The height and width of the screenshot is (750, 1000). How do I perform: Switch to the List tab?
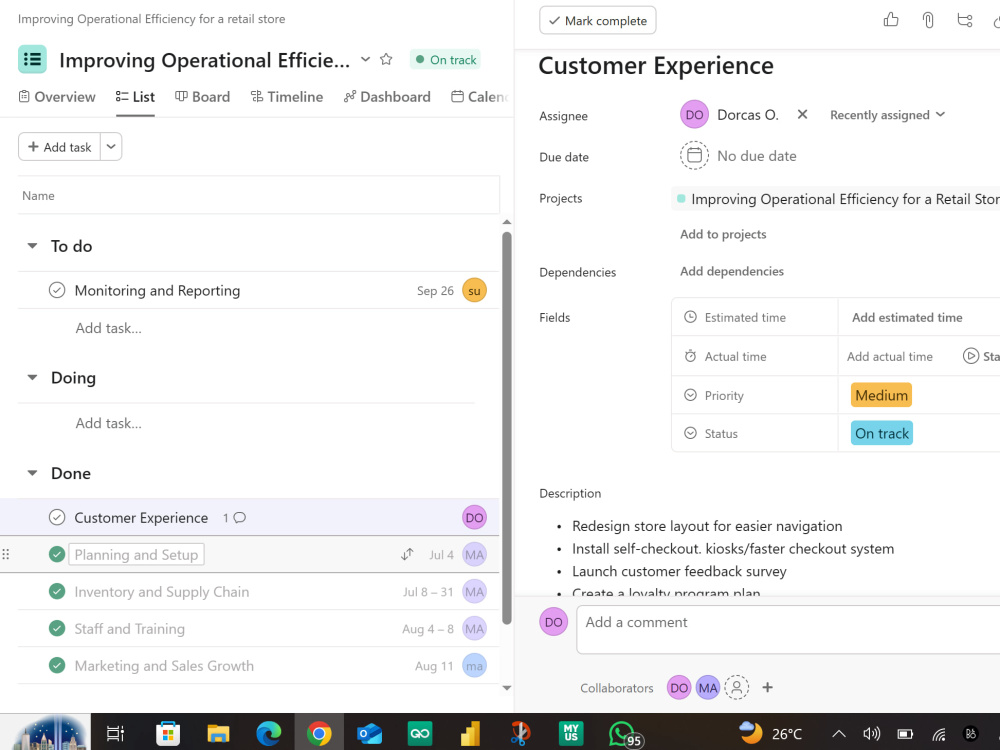coord(135,96)
